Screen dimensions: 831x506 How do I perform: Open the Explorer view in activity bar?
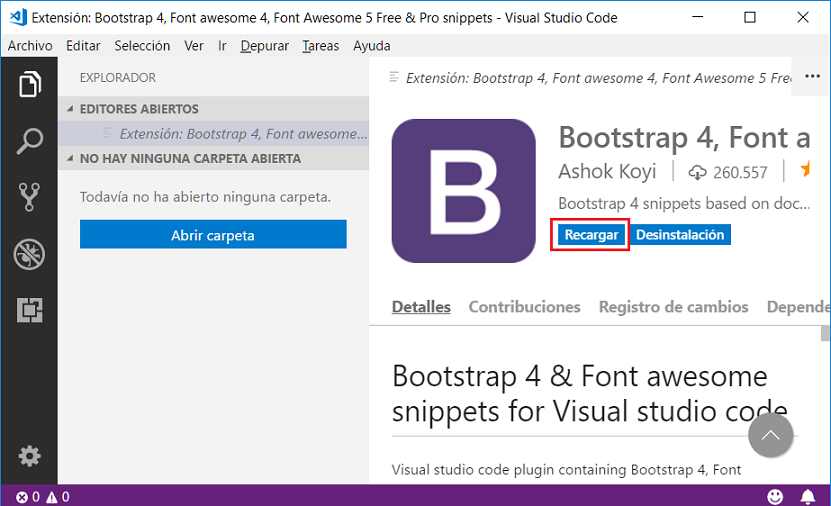tap(29, 84)
